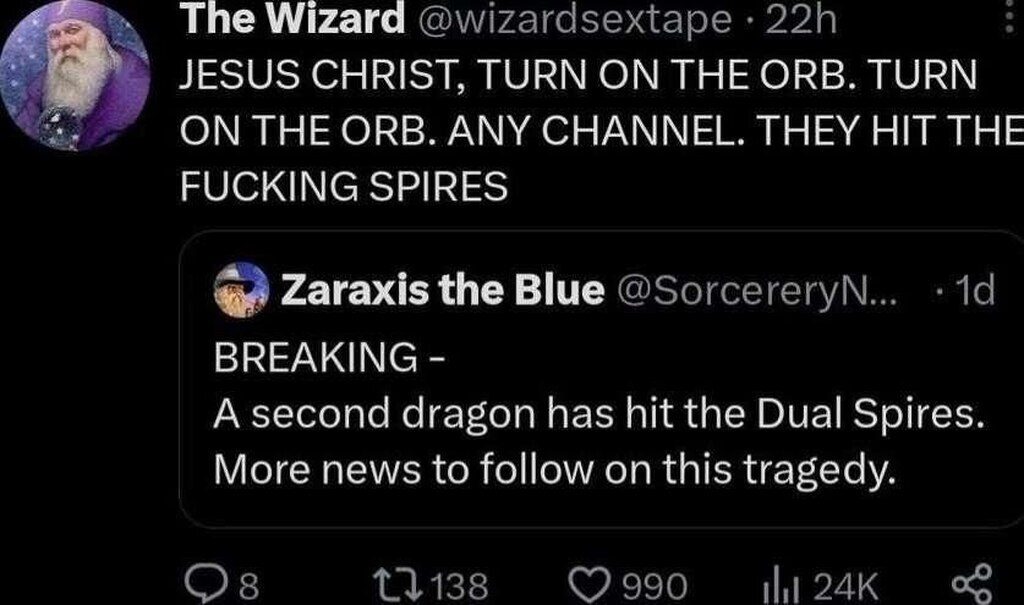Like the post with the heart icon
Image resolution: width=1024 pixels, height=605 pixels.
click(597, 583)
